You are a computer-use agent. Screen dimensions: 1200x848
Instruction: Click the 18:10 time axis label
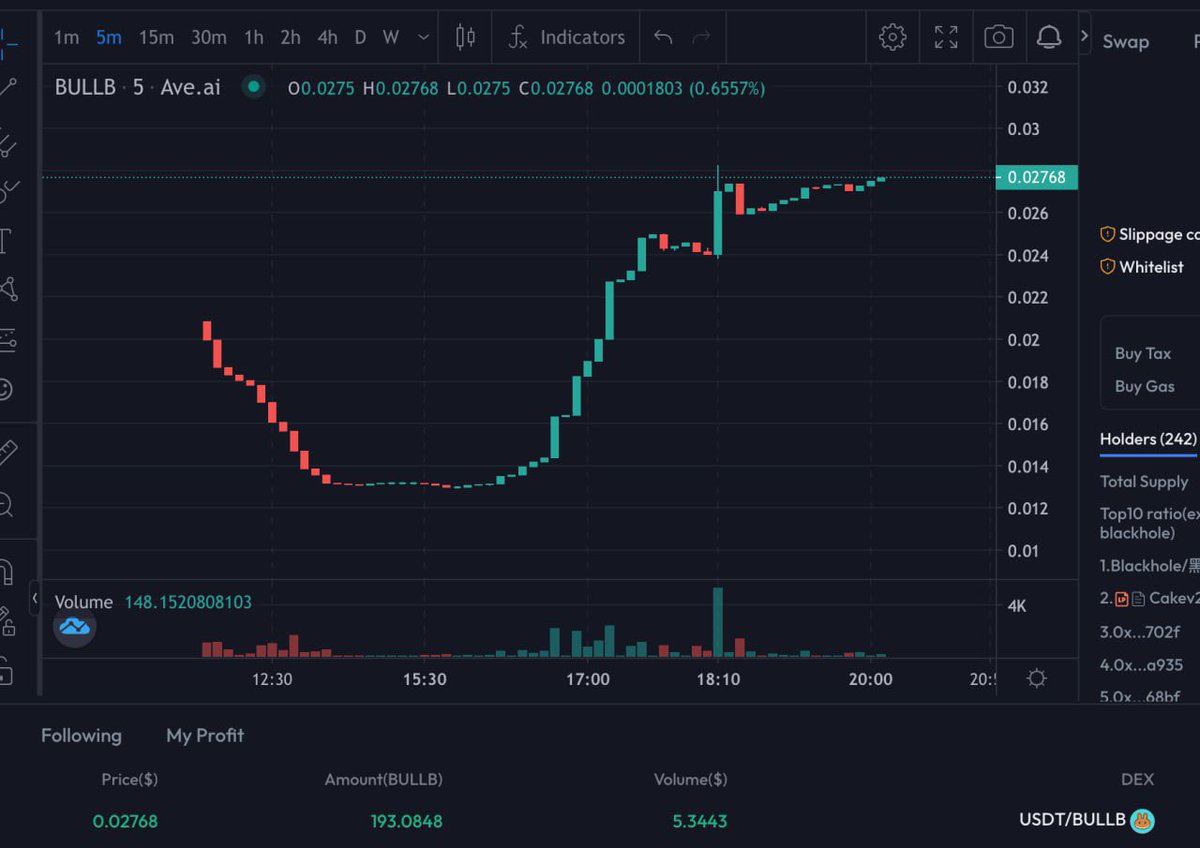coord(717,679)
